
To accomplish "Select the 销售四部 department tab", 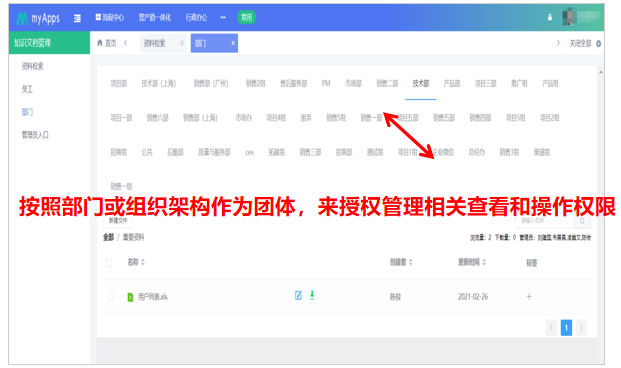I will pyautogui.click(x=480, y=118).
